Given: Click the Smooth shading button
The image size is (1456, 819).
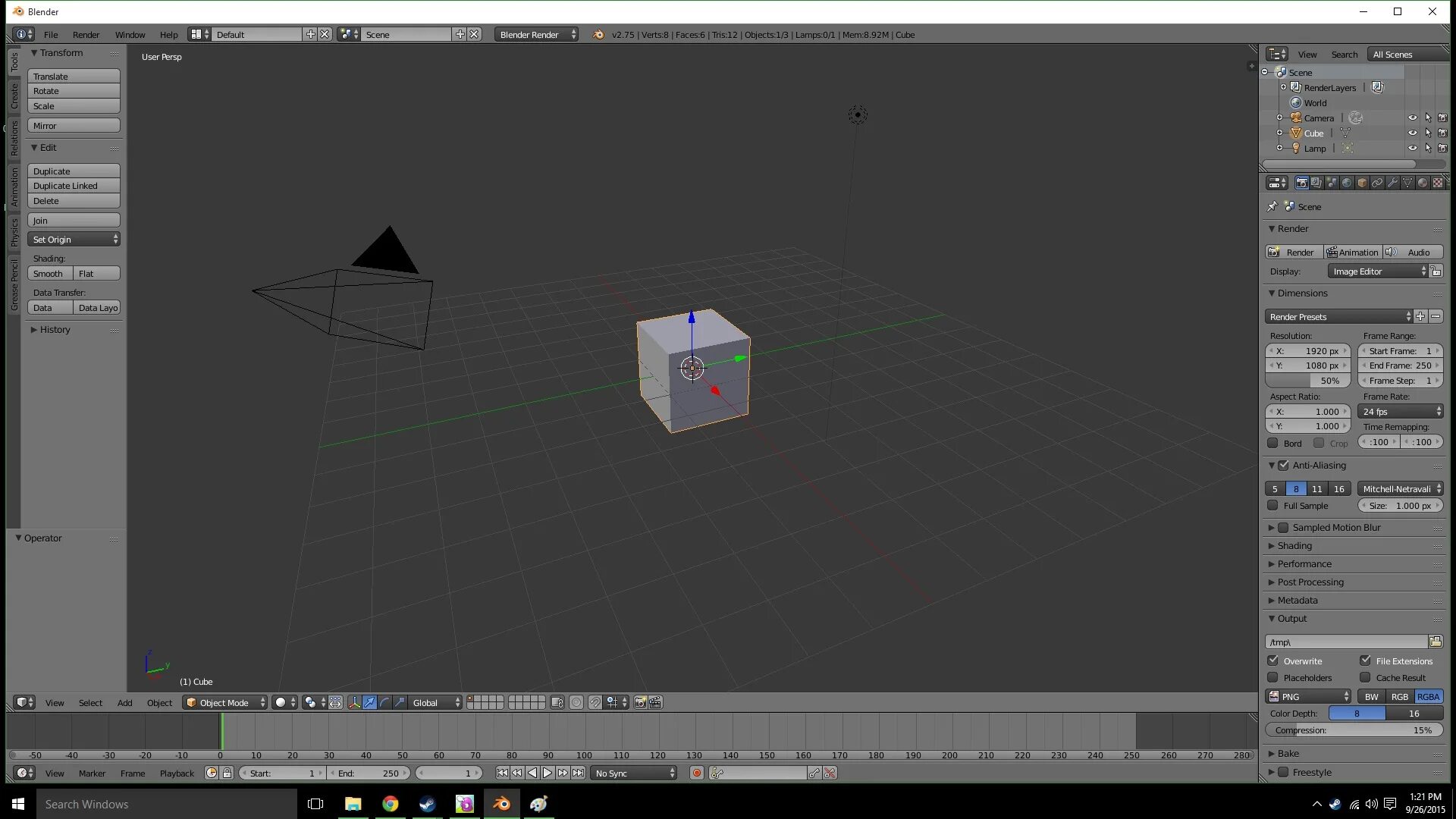Looking at the screenshot, I should coord(50,273).
